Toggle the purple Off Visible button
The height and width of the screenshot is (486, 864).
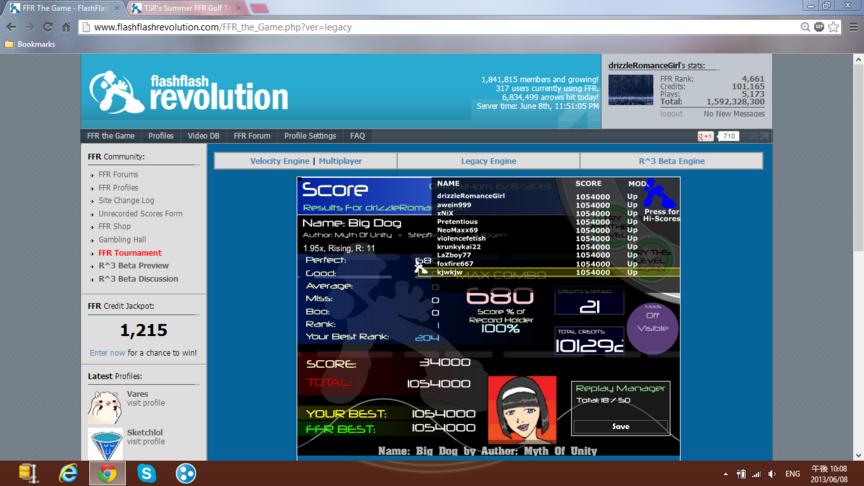coord(652,328)
